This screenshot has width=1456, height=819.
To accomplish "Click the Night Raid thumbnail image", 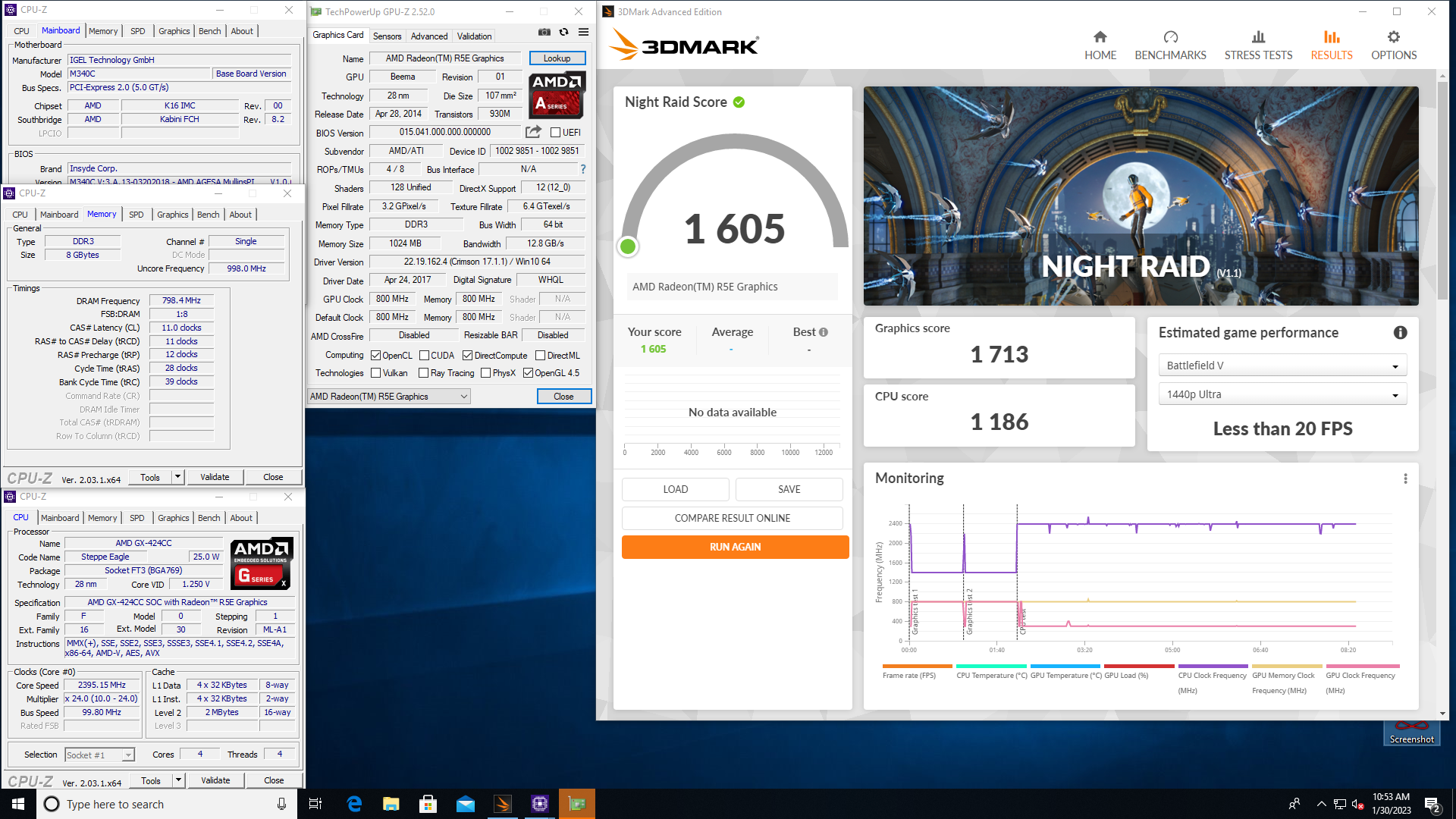I will coord(1141,196).
